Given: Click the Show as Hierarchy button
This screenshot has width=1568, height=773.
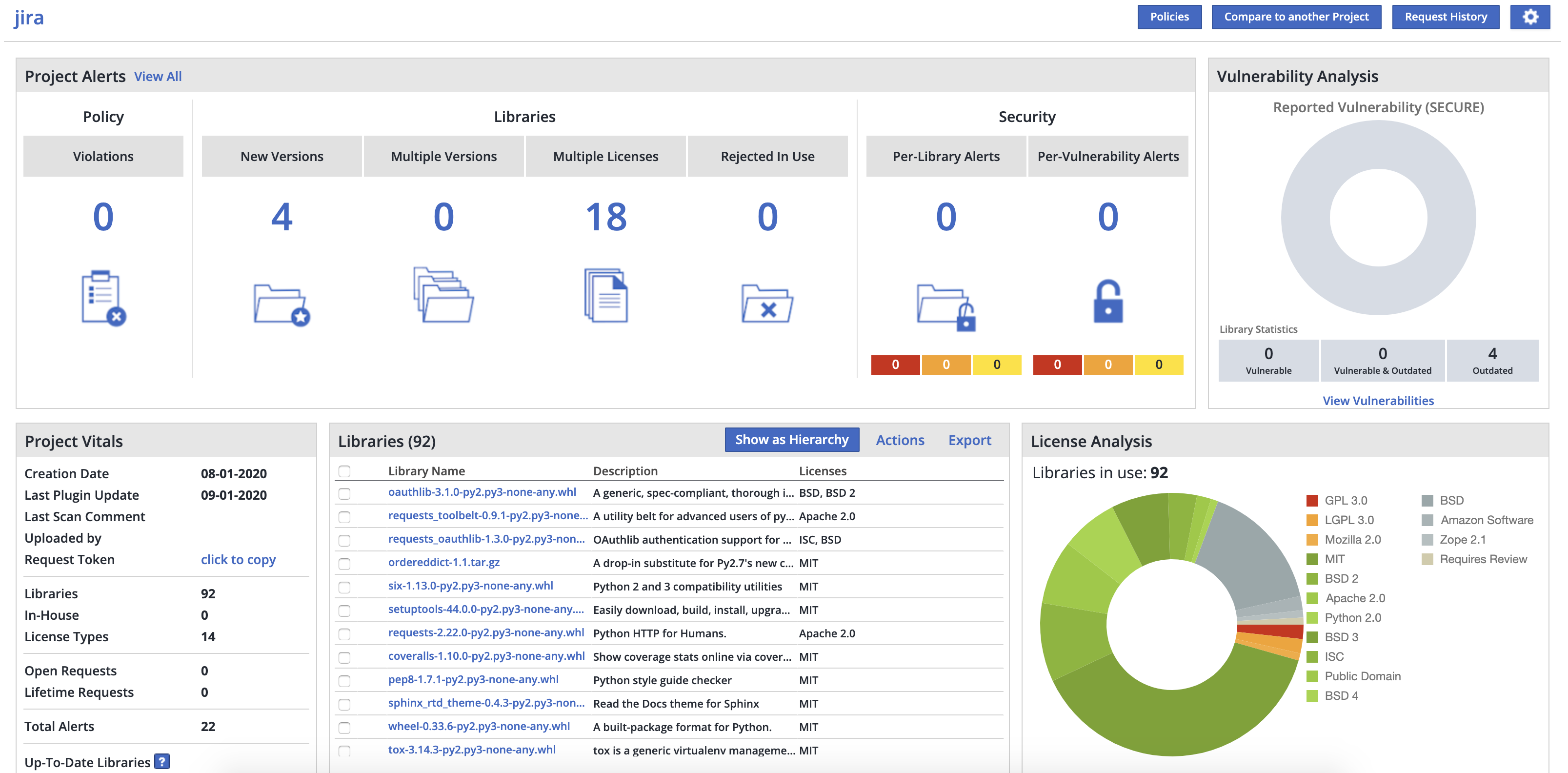Looking at the screenshot, I should pos(791,440).
